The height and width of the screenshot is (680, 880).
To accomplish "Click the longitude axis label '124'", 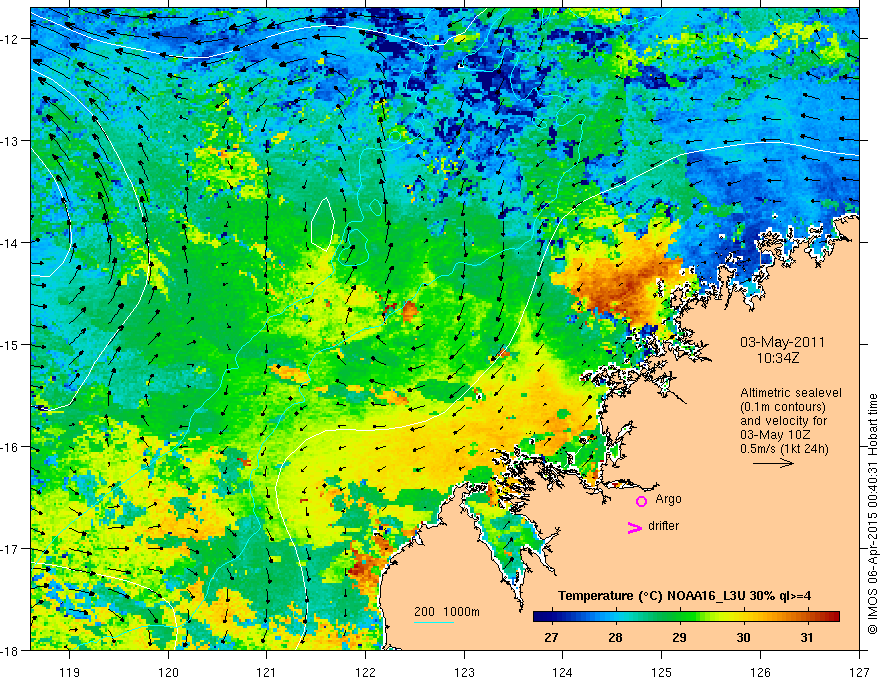I will 563,672.
